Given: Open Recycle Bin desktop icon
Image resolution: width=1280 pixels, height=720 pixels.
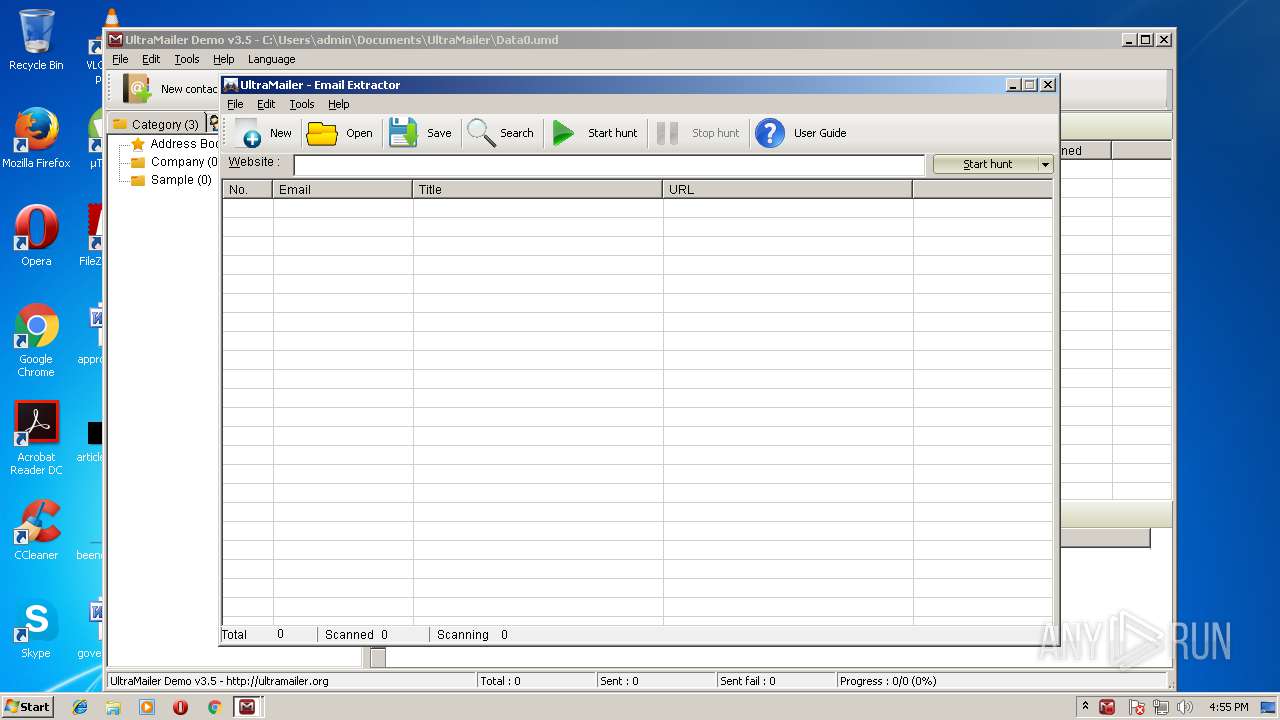Looking at the screenshot, I should click(36, 40).
